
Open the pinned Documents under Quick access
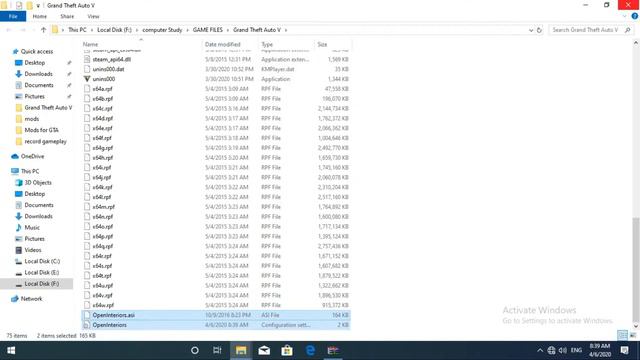(x=39, y=85)
